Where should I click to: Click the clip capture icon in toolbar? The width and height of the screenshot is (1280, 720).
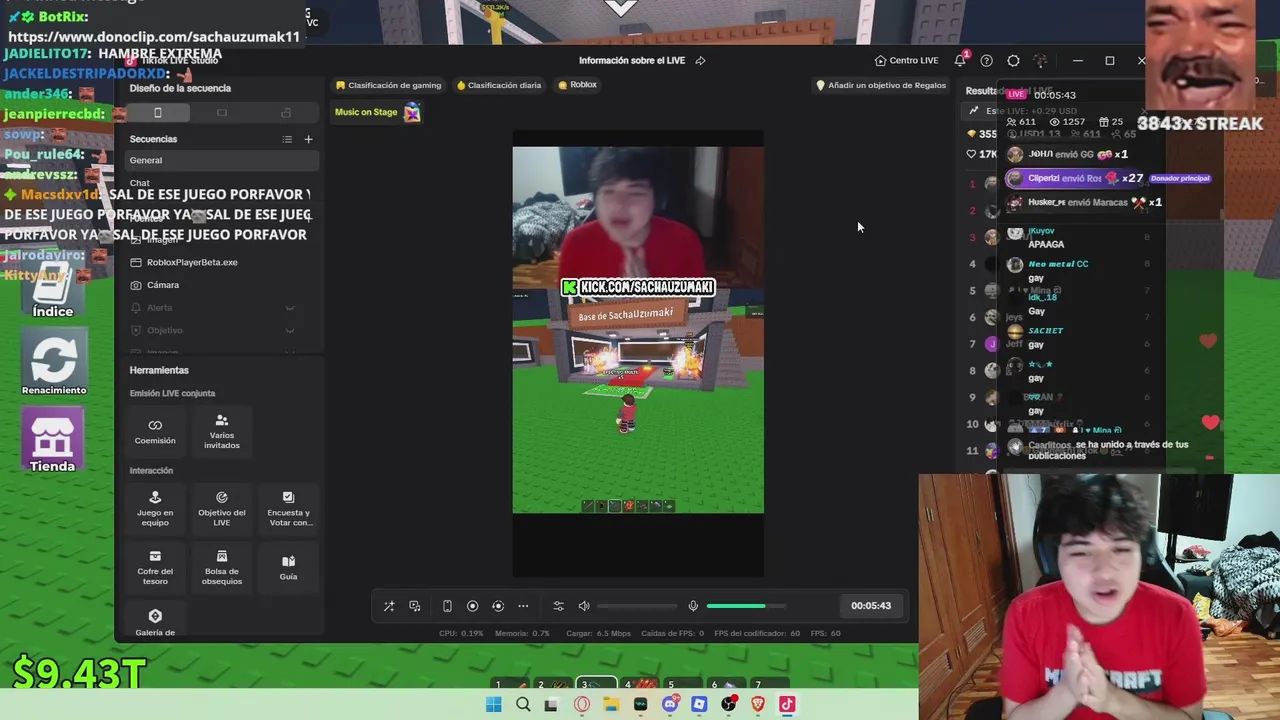(498, 606)
